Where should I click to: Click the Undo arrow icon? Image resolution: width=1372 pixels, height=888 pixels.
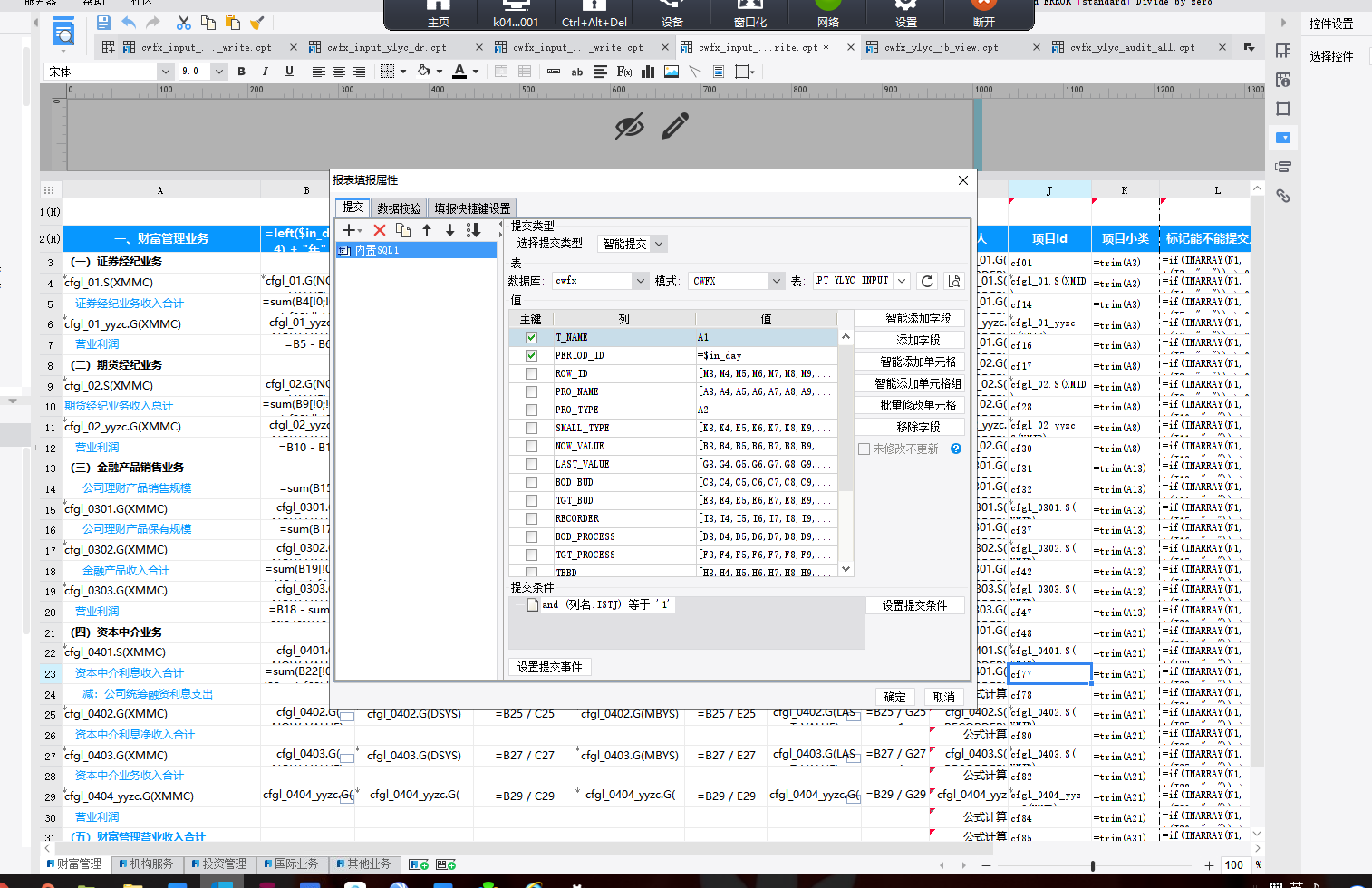coord(129,23)
